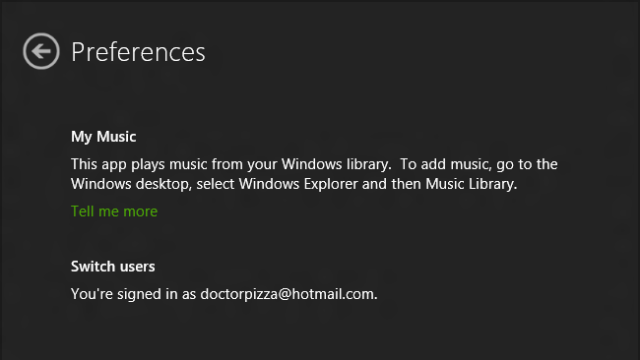The image size is (640, 360).
Task: Click the word select in the description
Action: click(216, 184)
